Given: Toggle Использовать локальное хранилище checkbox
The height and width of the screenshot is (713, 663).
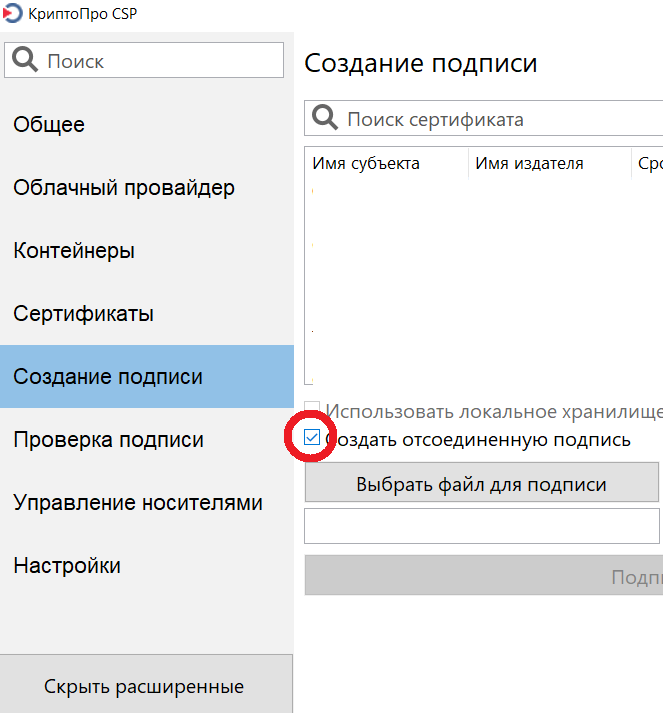Looking at the screenshot, I should coord(313,411).
